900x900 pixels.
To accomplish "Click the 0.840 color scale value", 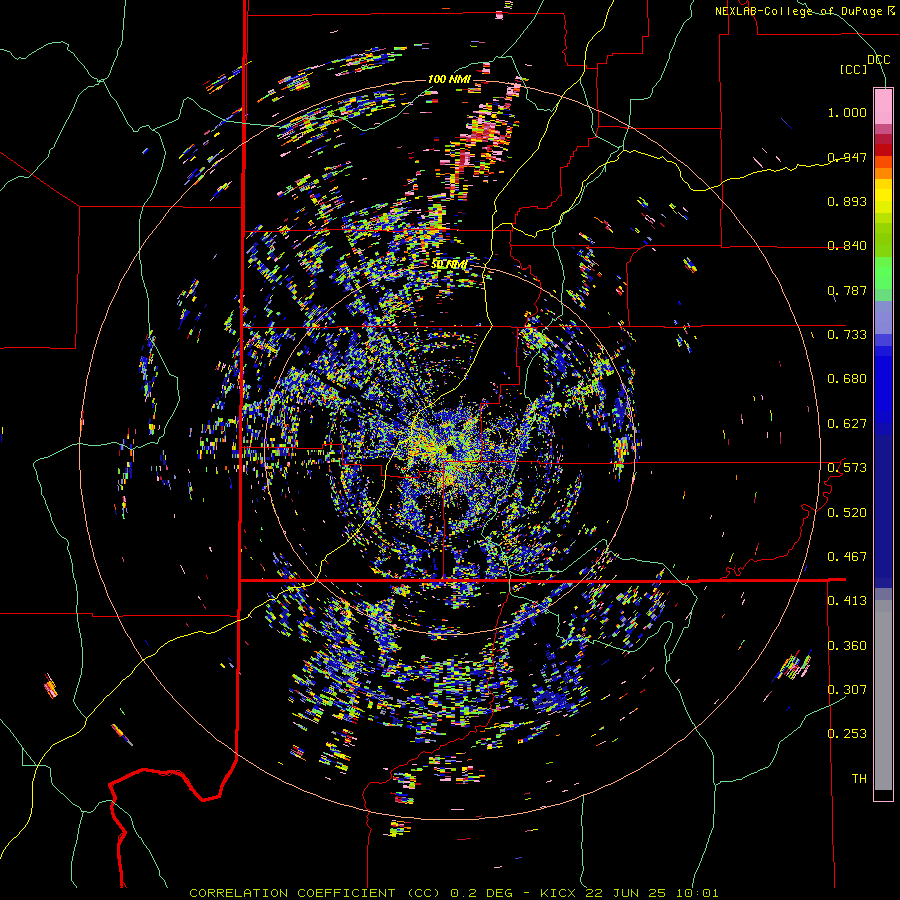I will [847, 246].
